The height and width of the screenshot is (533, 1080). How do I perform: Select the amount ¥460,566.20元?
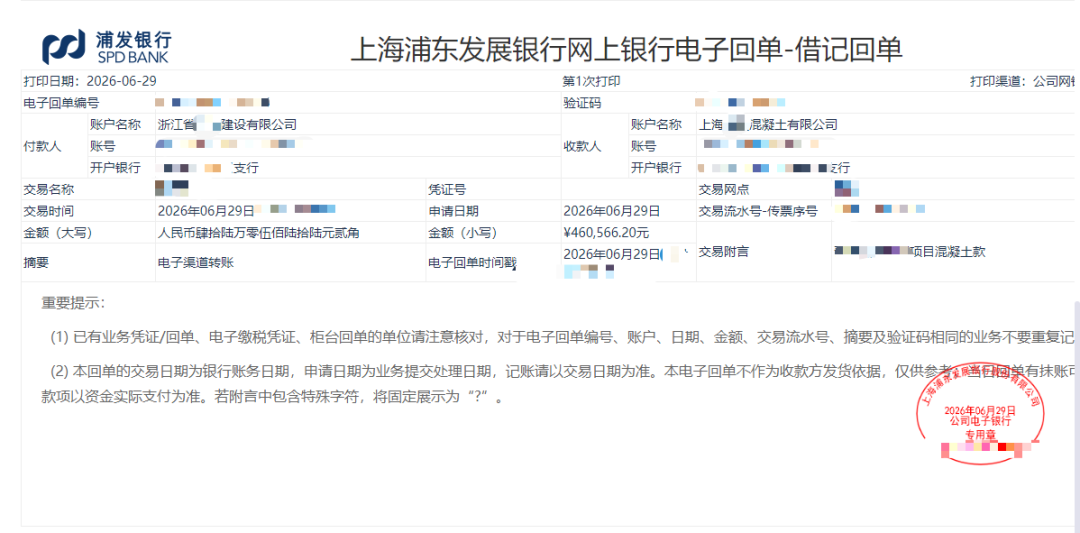pos(605,233)
